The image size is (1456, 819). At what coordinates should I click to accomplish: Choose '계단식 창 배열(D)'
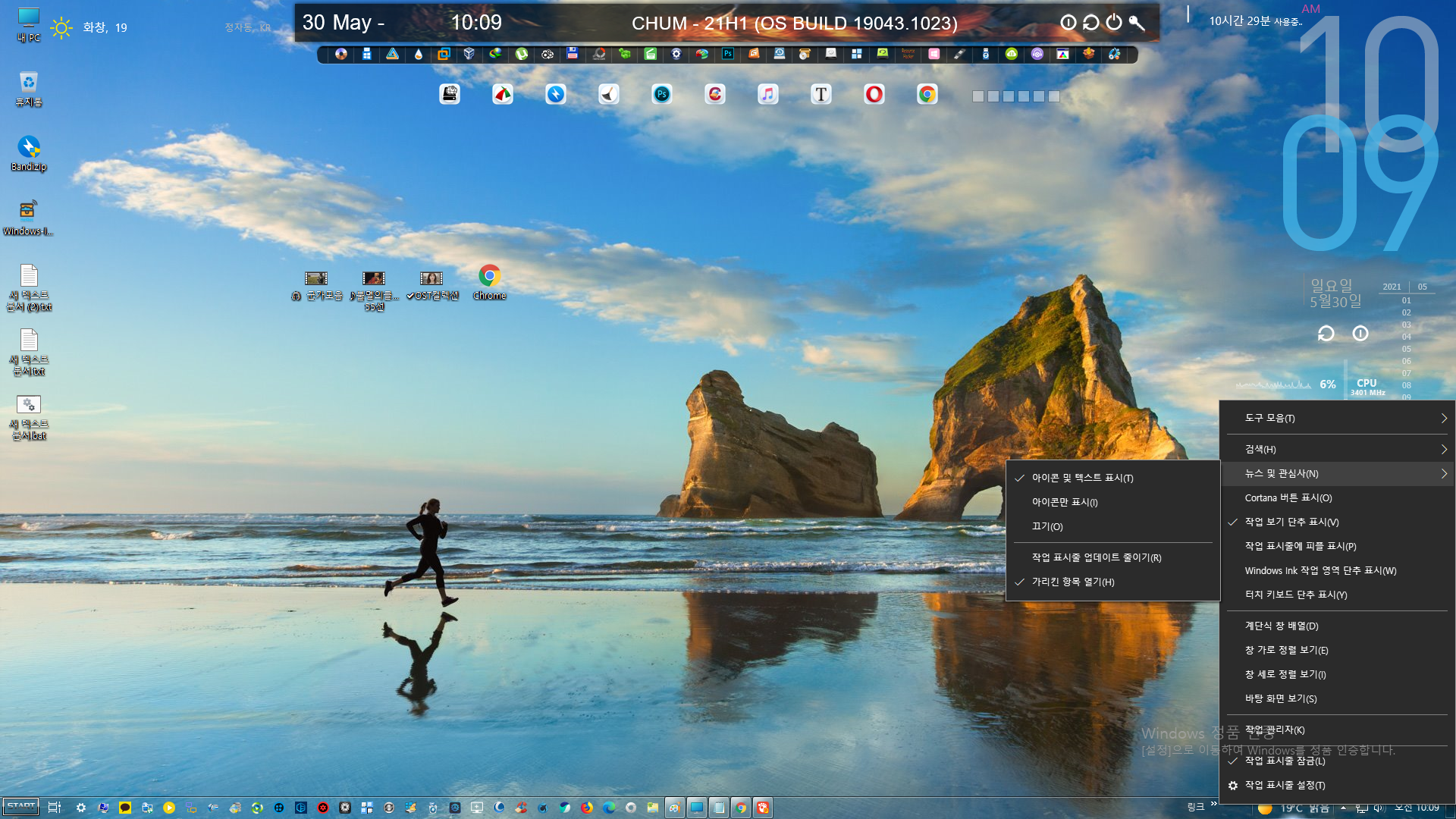(1337, 626)
